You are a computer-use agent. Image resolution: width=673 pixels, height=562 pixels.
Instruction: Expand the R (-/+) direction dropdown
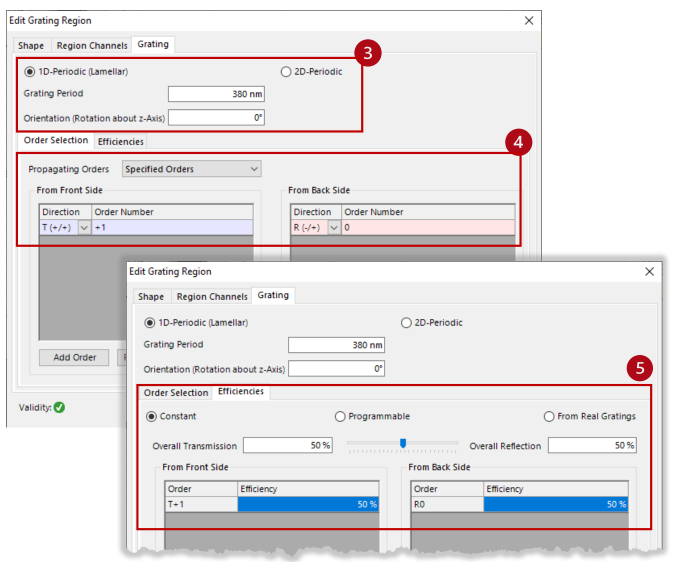pos(334,228)
